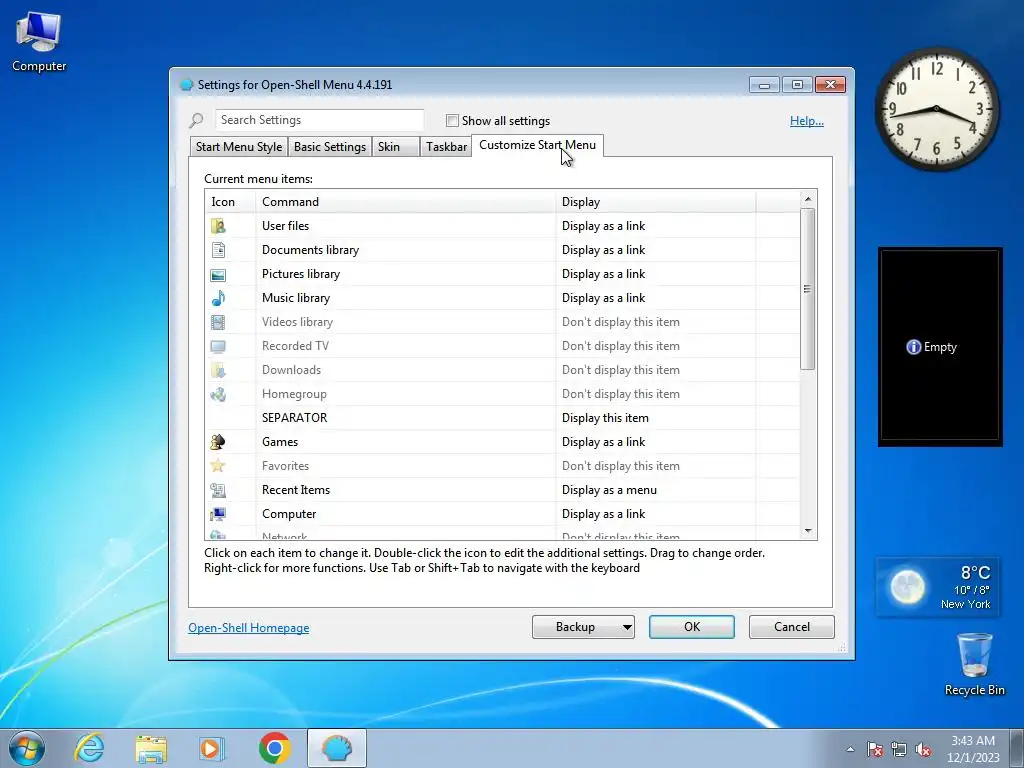Screen dimensions: 1024x768
Task: Launch Google Chrome from the taskbar
Action: tap(274, 748)
